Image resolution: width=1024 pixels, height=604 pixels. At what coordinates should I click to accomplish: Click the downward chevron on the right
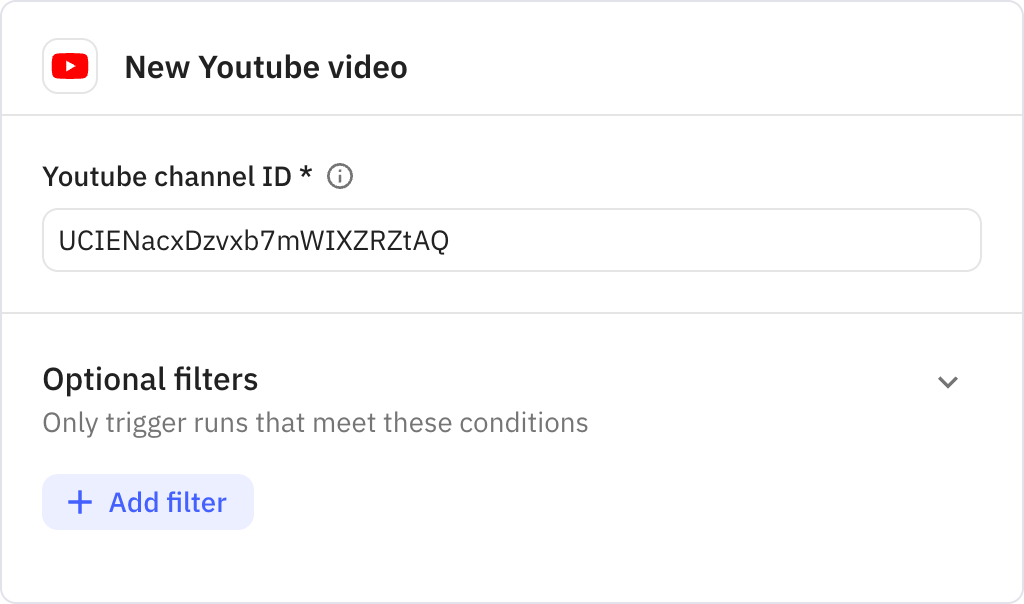pyautogui.click(x=949, y=381)
